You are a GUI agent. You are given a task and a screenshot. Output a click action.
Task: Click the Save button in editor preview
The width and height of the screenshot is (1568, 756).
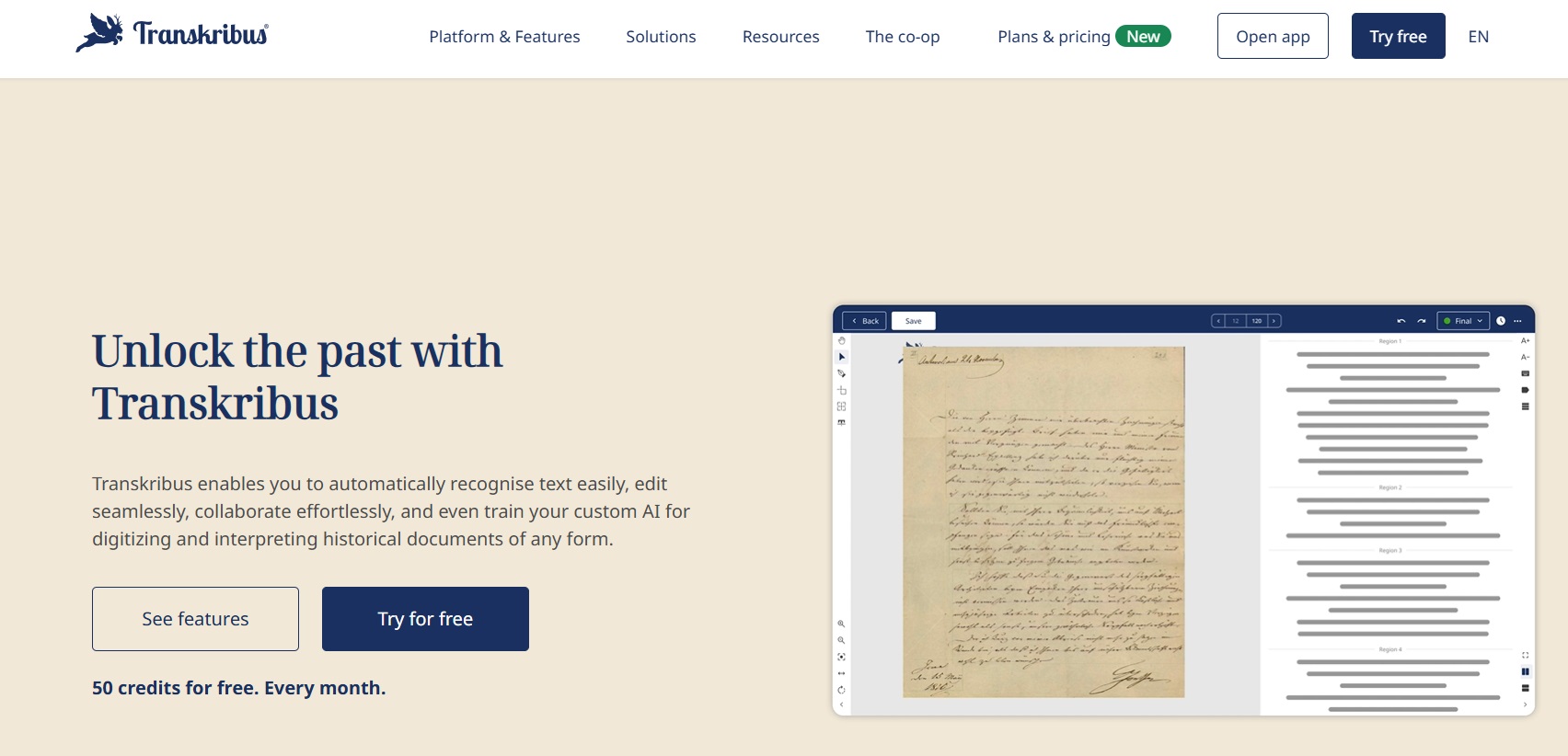[x=913, y=321]
